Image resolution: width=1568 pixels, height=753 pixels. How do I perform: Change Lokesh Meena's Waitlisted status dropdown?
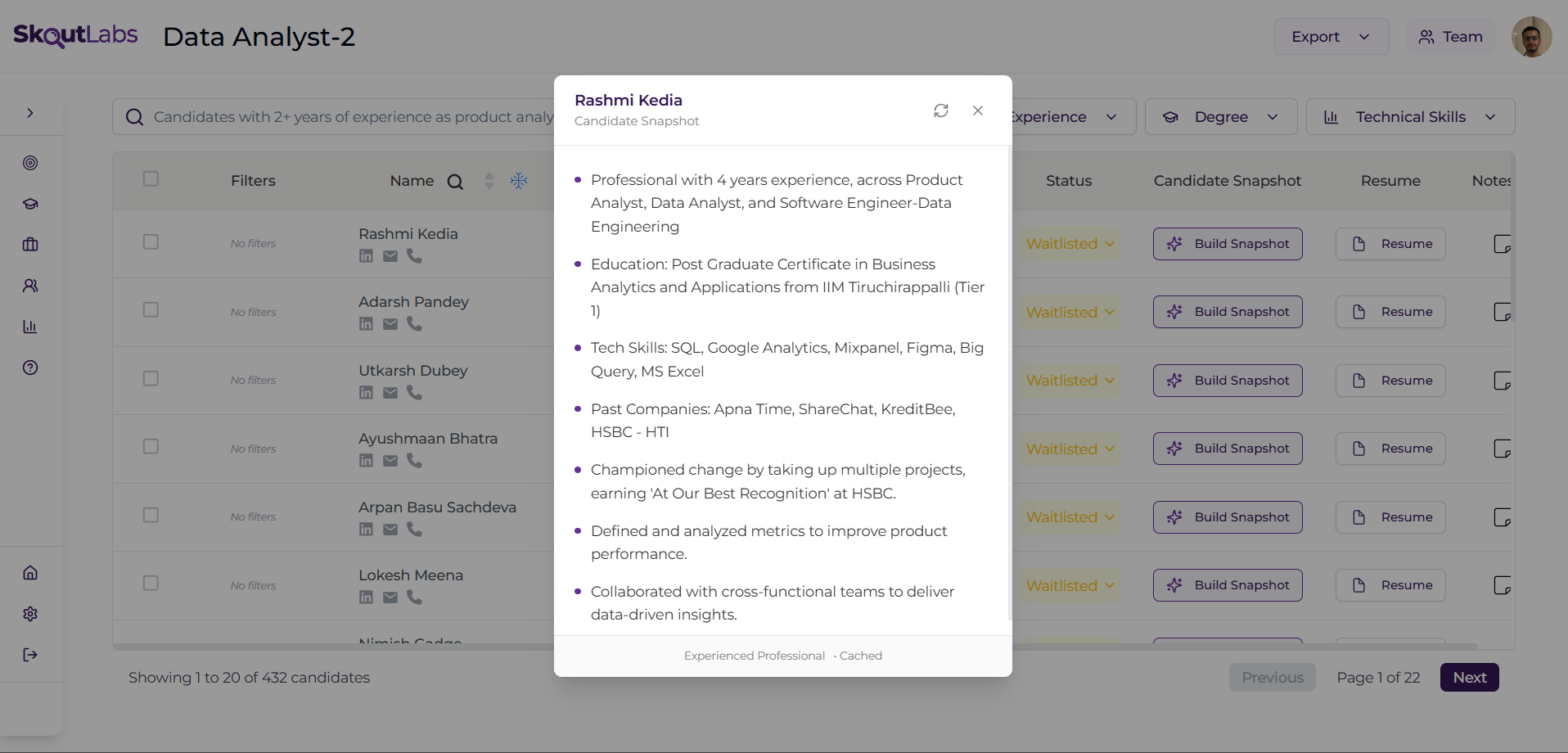coord(1070,585)
